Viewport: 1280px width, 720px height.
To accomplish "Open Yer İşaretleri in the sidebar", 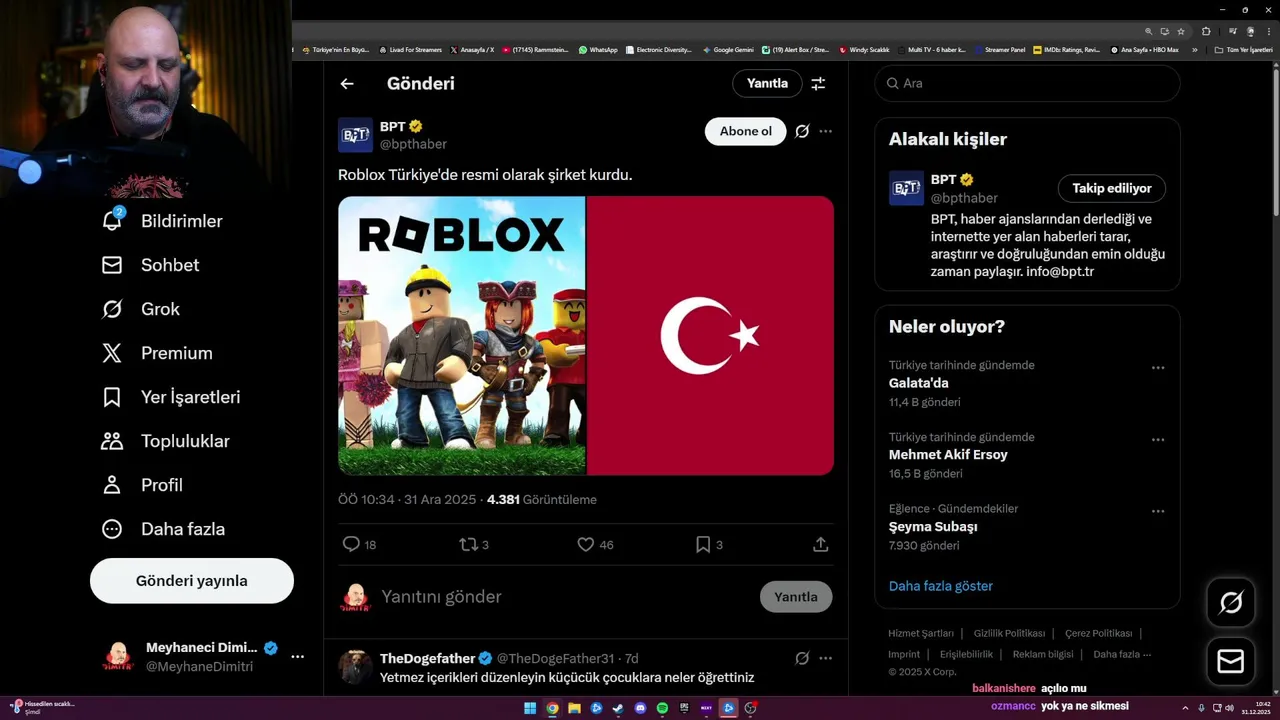I will tap(171, 397).
